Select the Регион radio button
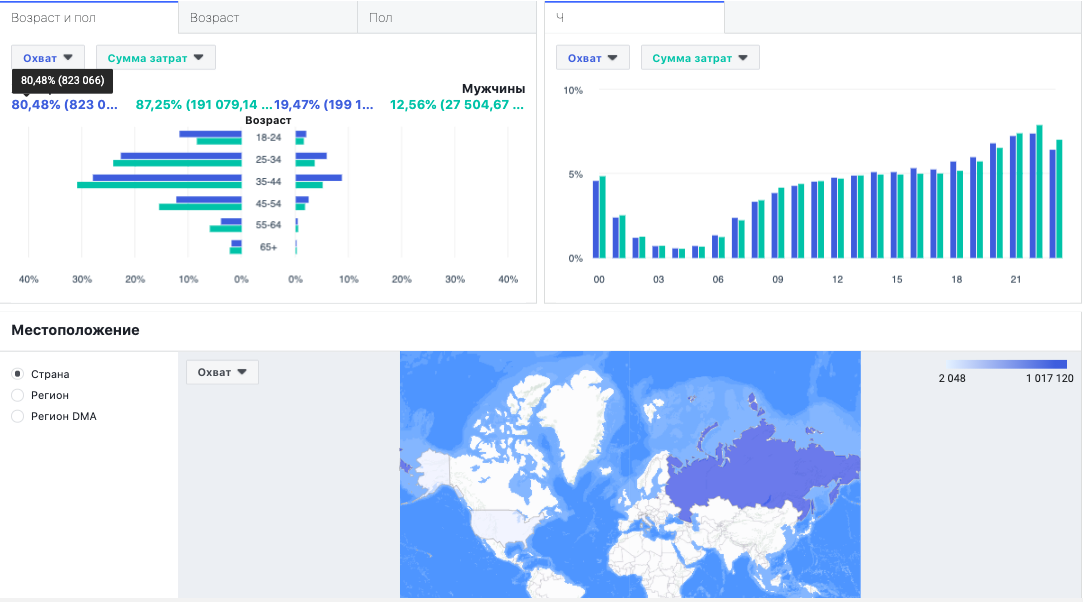This screenshot has height=602, width=1083. point(18,395)
